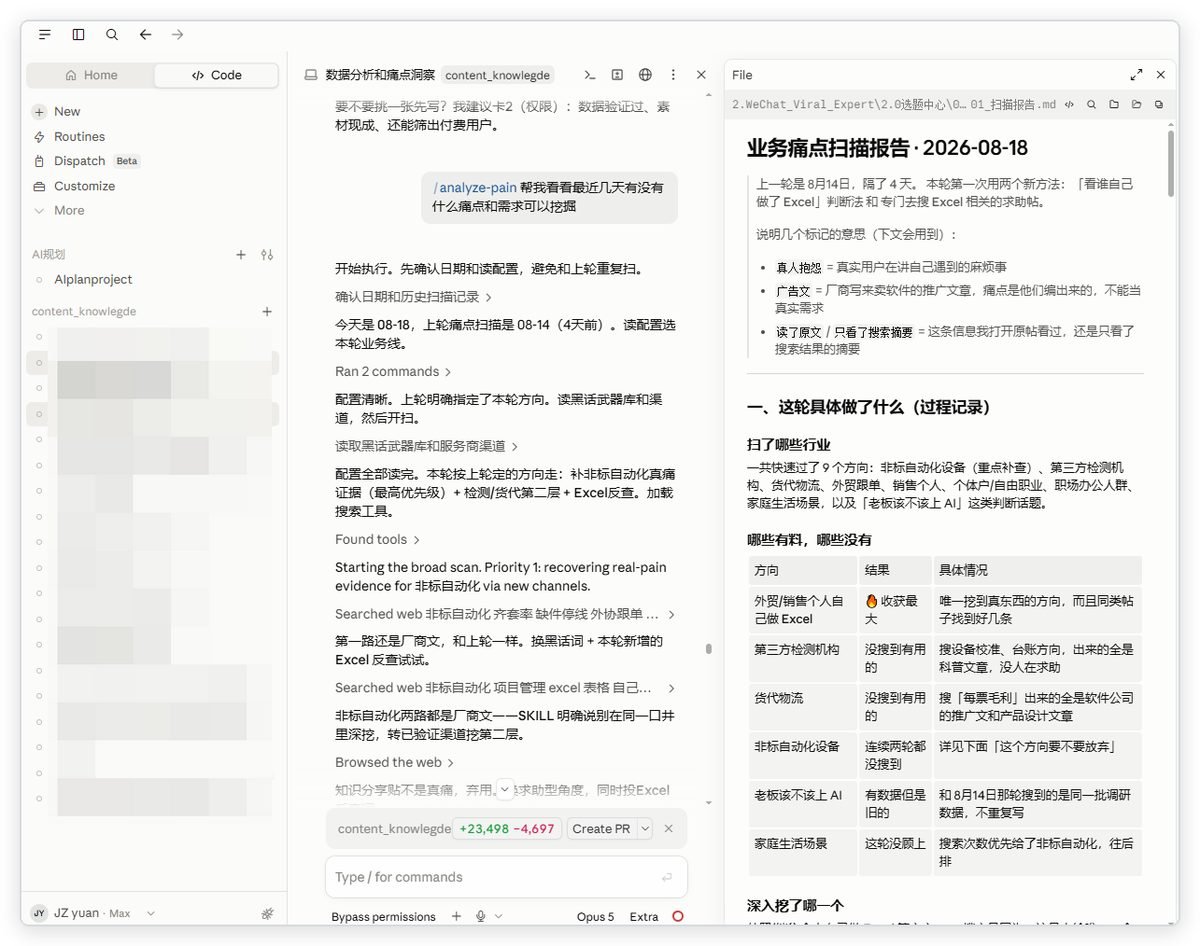
Task: Change Bypass permissions mode
Action: tap(383, 917)
